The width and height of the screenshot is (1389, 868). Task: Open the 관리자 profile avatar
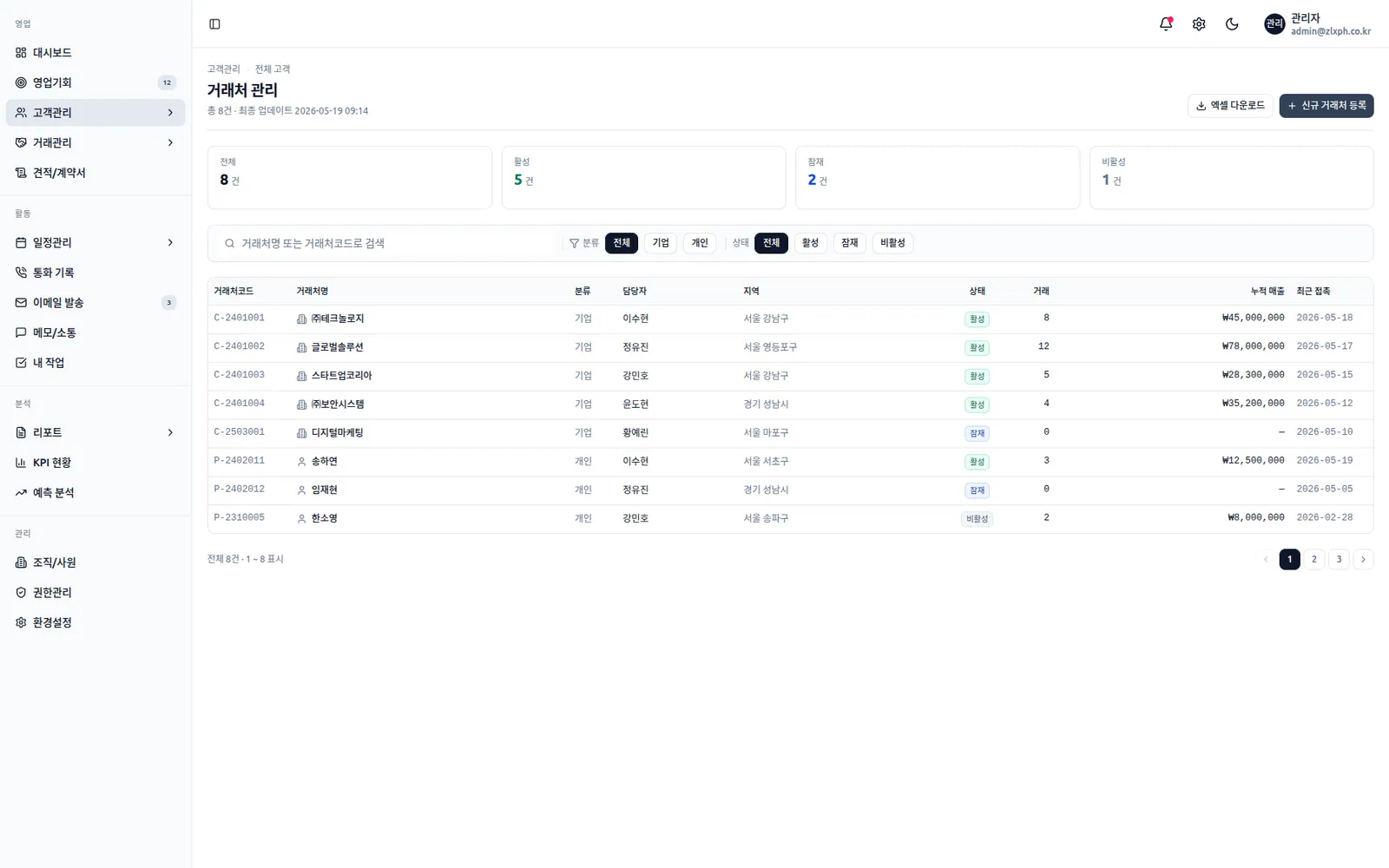pos(1274,24)
